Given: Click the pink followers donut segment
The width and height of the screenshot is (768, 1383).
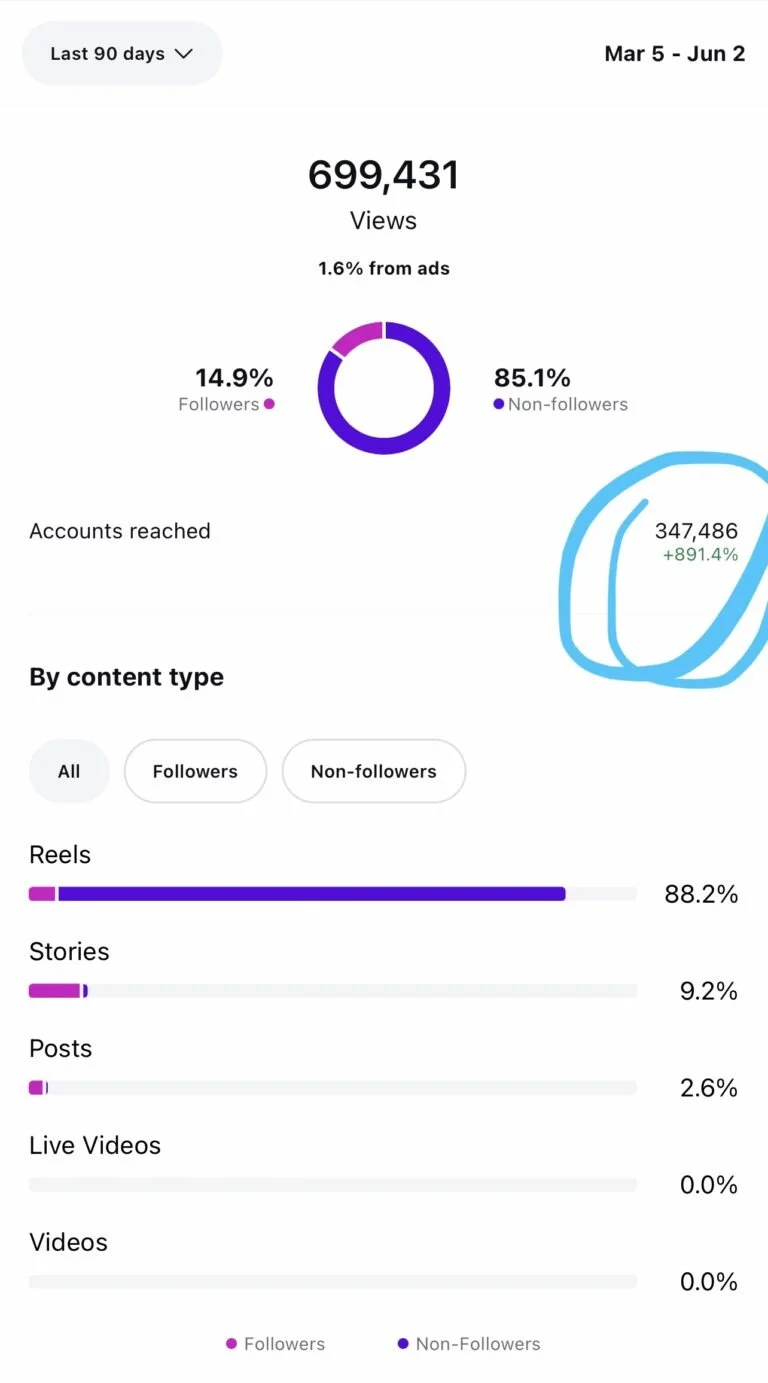Looking at the screenshot, I should [x=358, y=335].
